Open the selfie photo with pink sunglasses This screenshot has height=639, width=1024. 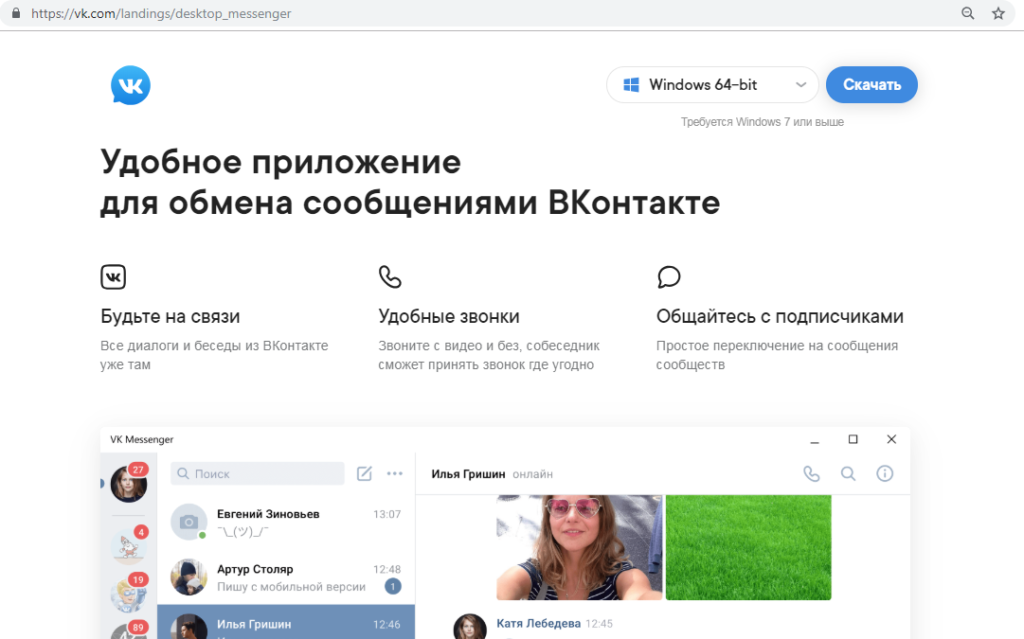pyautogui.click(x=579, y=547)
